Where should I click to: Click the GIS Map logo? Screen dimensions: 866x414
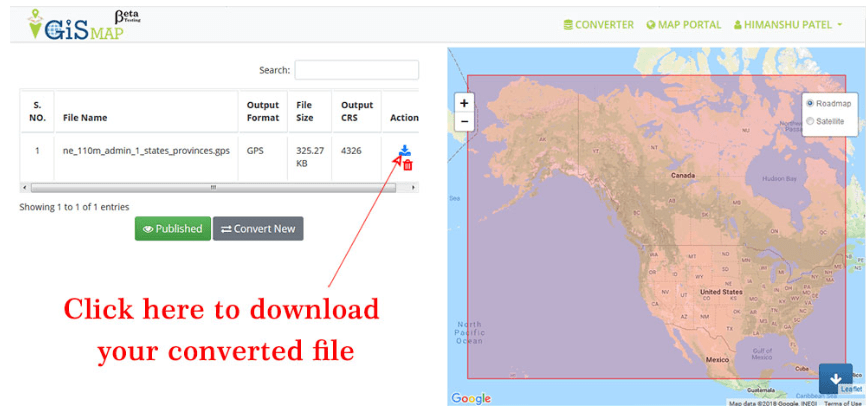click(83, 24)
